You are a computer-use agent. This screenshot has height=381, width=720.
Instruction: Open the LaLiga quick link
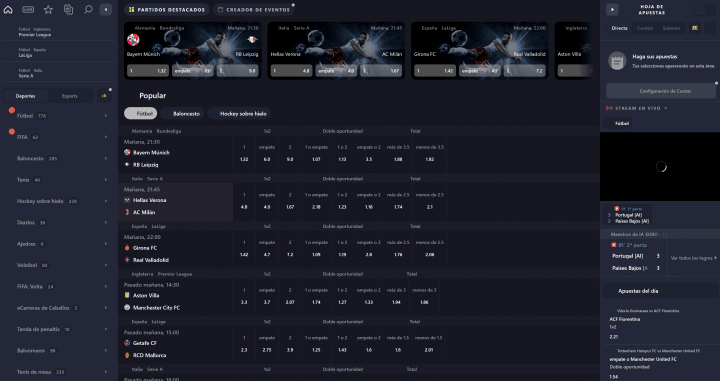tap(58, 52)
